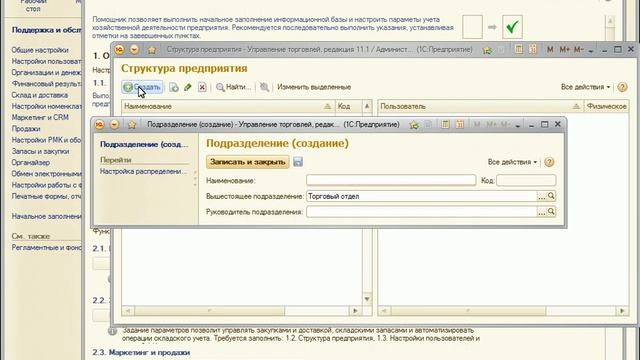The width and height of the screenshot is (640, 360).
Task: Click Физическое column header
Action: coord(606,106)
